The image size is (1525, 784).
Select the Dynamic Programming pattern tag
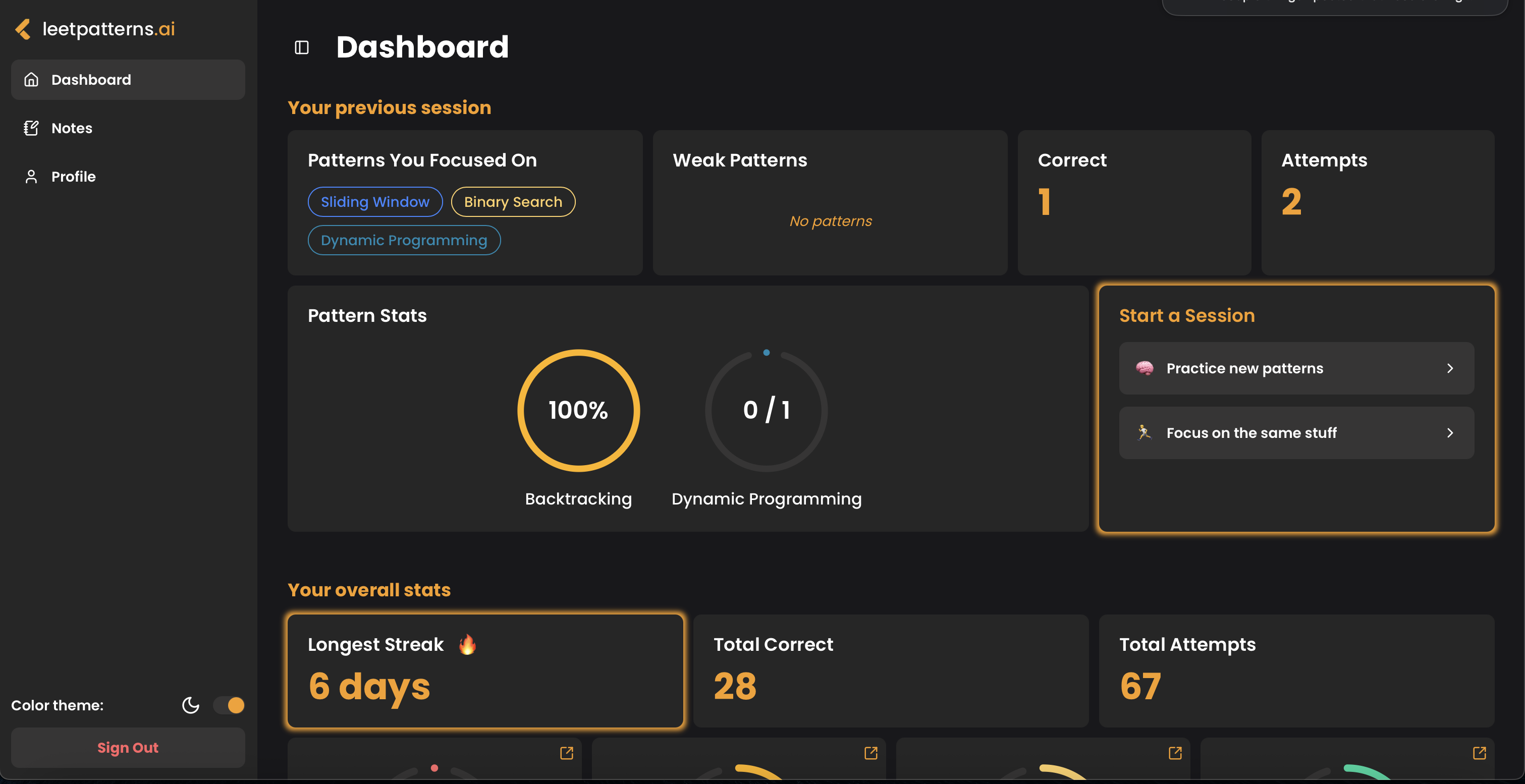pyautogui.click(x=404, y=240)
